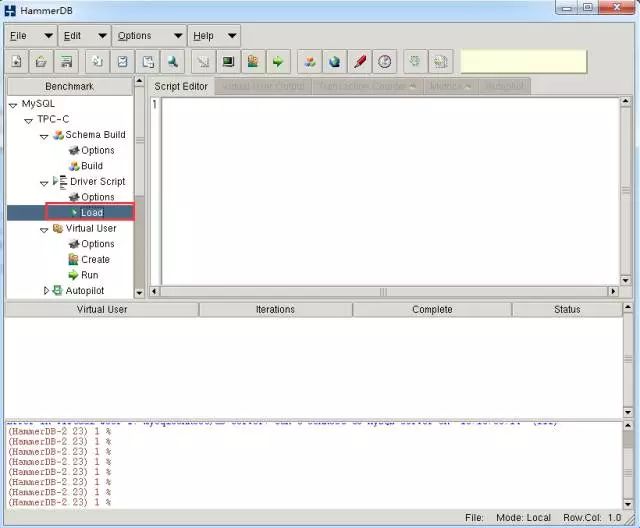This screenshot has height=528, width=640.
Task: Collapse the MySQL tree node
Action: [13, 105]
